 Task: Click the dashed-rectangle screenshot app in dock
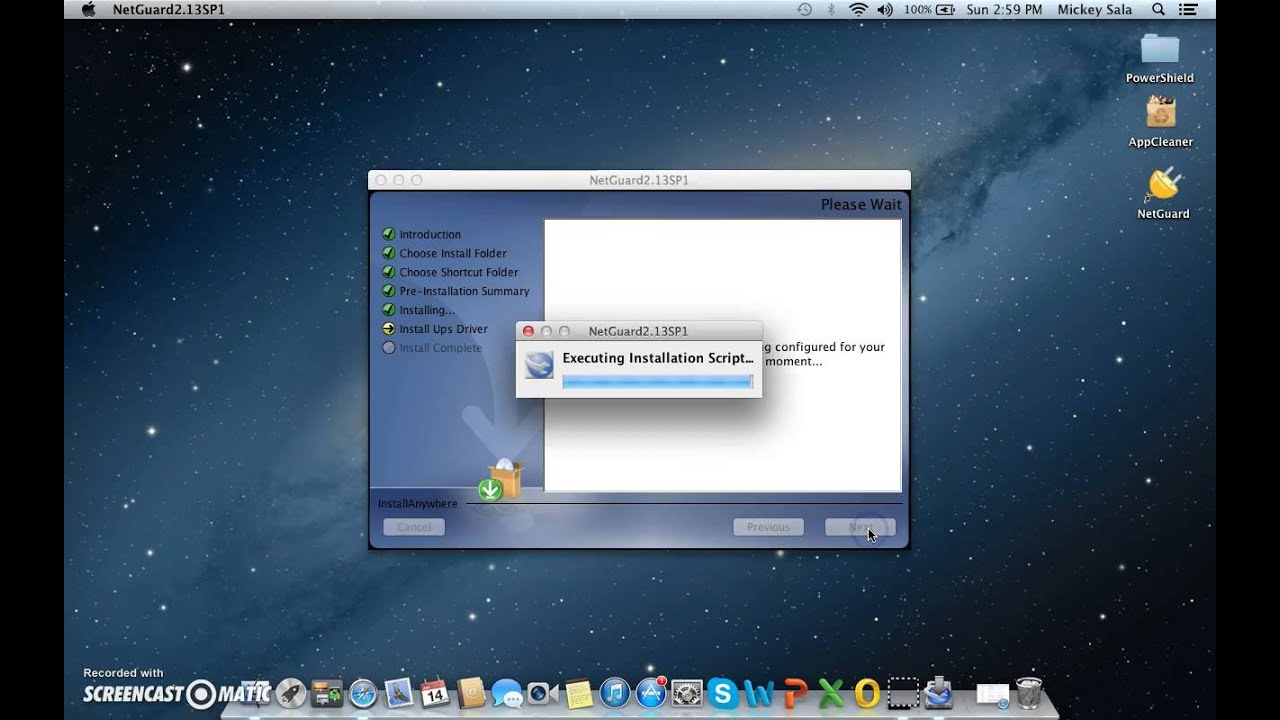[x=903, y=693]
